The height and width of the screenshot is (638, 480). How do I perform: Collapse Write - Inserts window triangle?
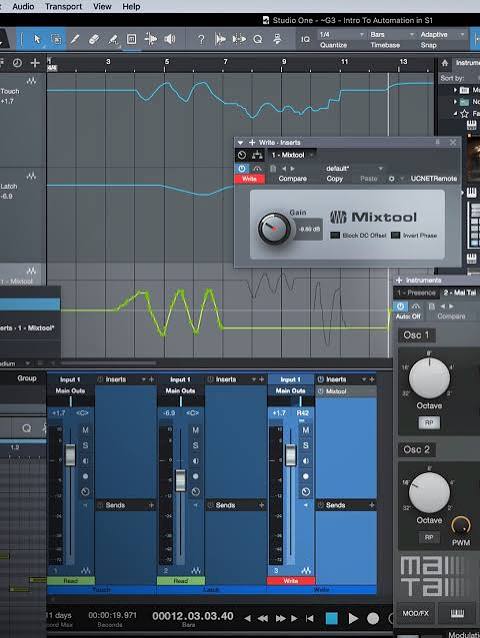click(240, 142)
